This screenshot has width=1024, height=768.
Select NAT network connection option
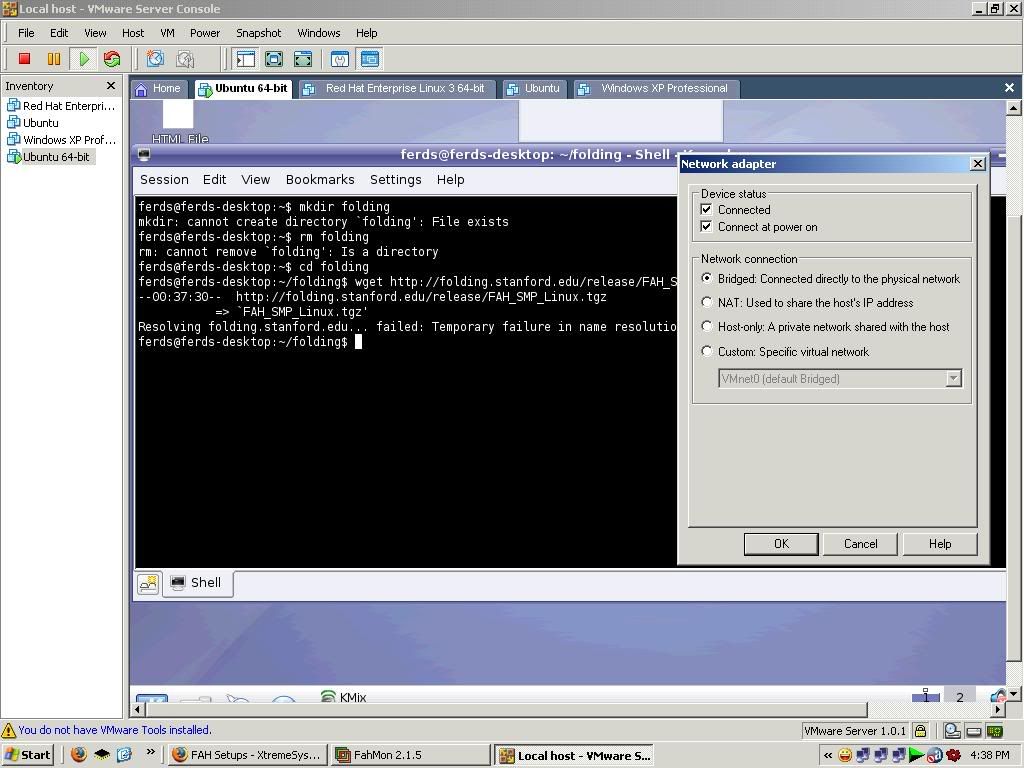tap(707, 302)
